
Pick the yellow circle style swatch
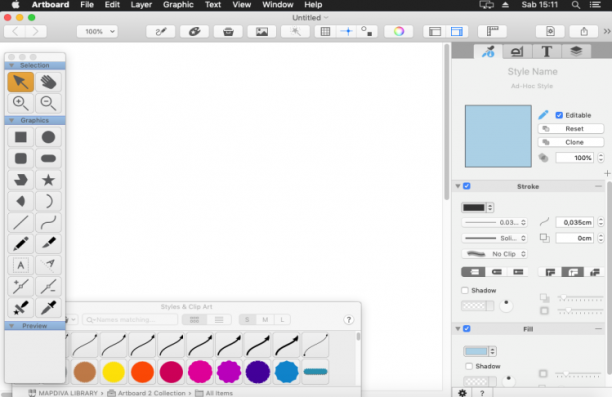click(x=114, y=372)
